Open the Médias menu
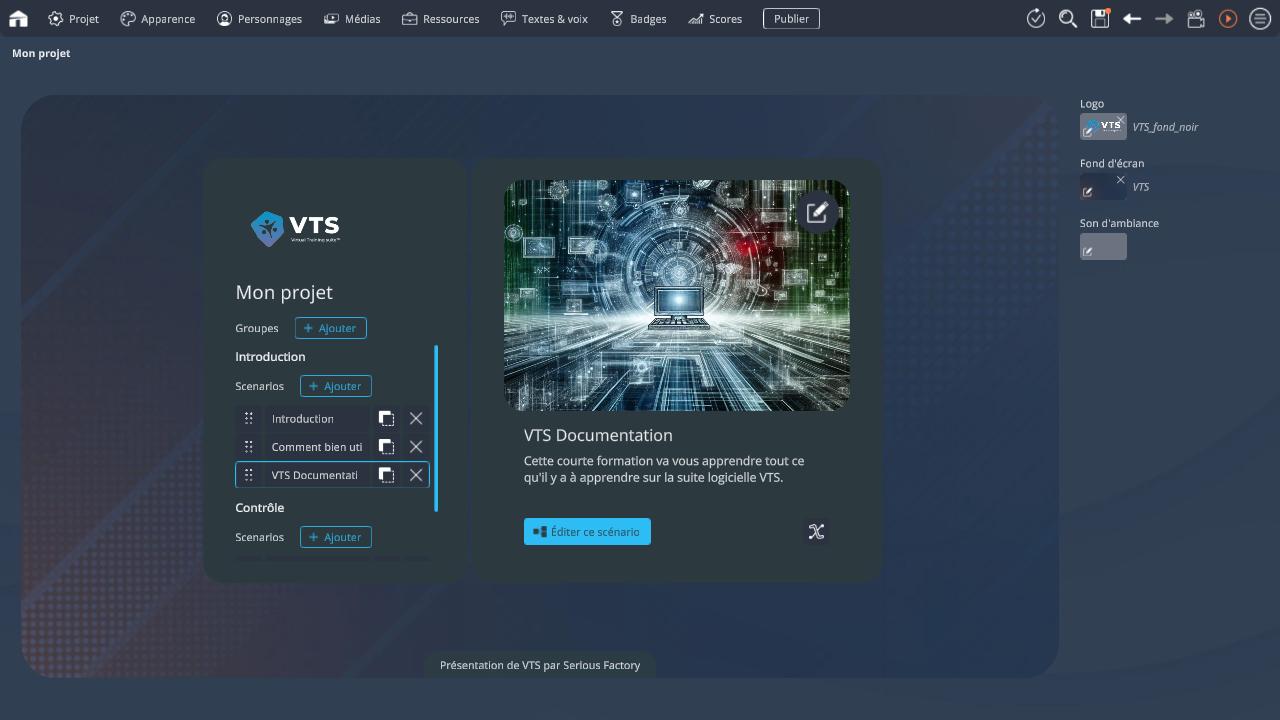 click(x=352, y=19)
